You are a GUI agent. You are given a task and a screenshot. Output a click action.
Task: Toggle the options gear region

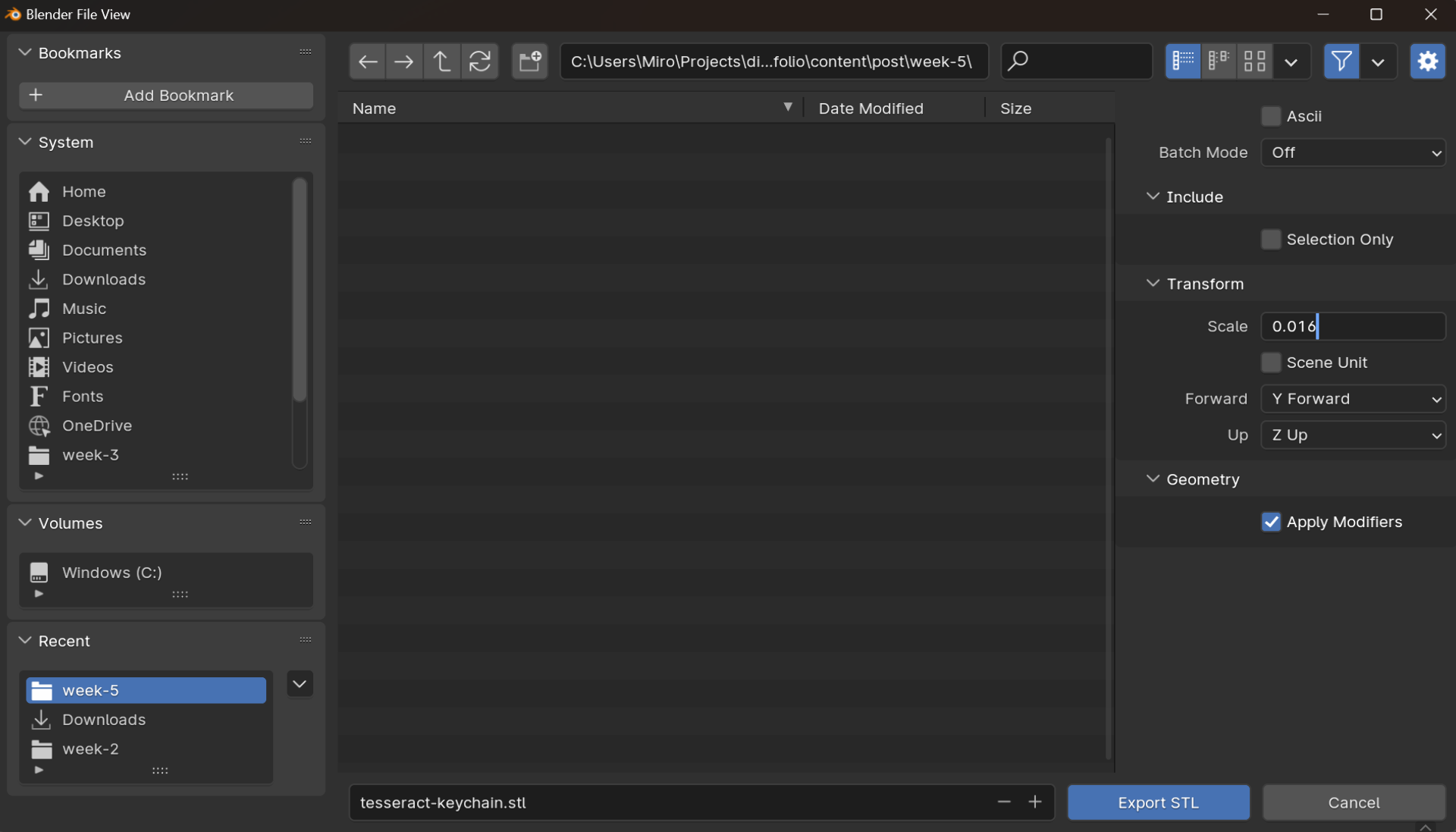[1427, 61]
